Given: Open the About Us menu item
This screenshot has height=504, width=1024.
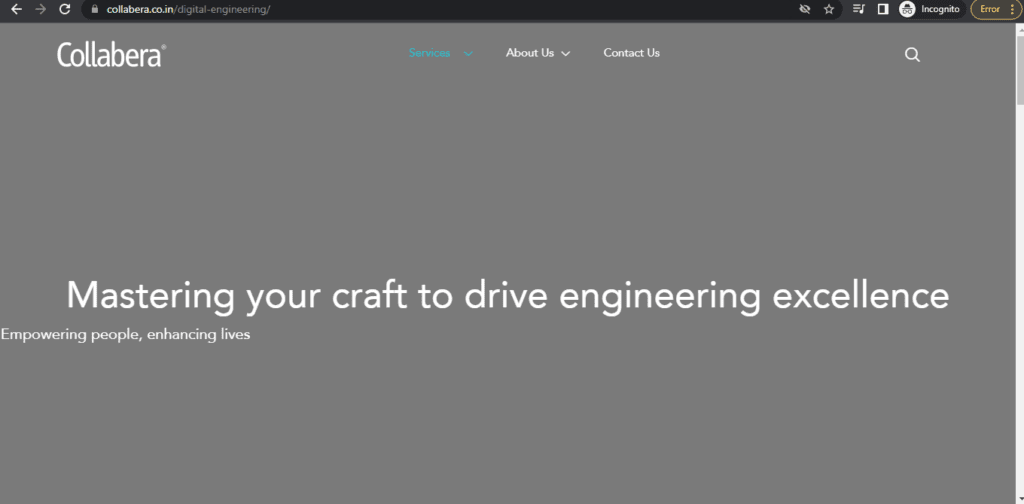Looking at the screenshot, I should coord(529,53).
